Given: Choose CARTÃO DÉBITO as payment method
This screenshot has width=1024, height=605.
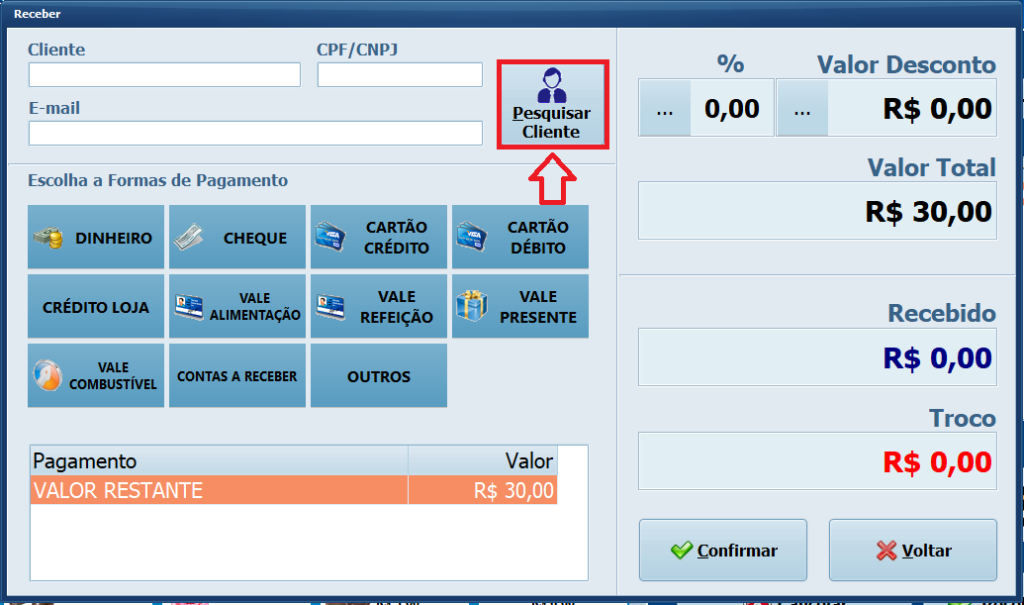Looking at the screenshot, I should tap(519, 237).
